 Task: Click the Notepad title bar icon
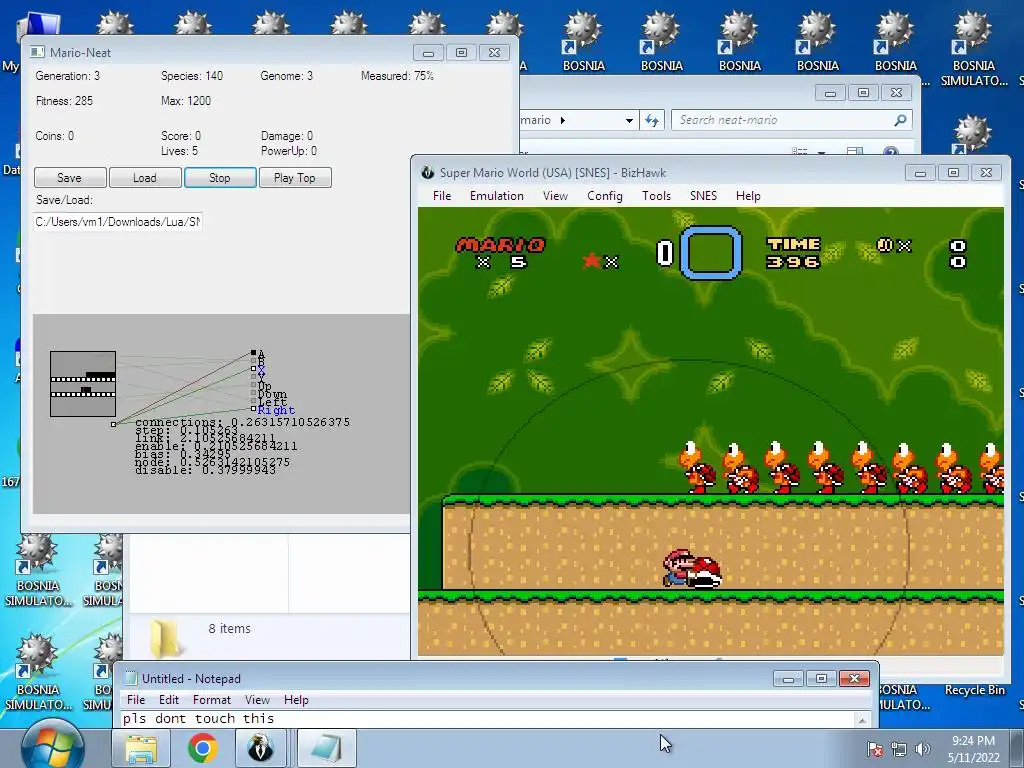(x=131, y=679)
